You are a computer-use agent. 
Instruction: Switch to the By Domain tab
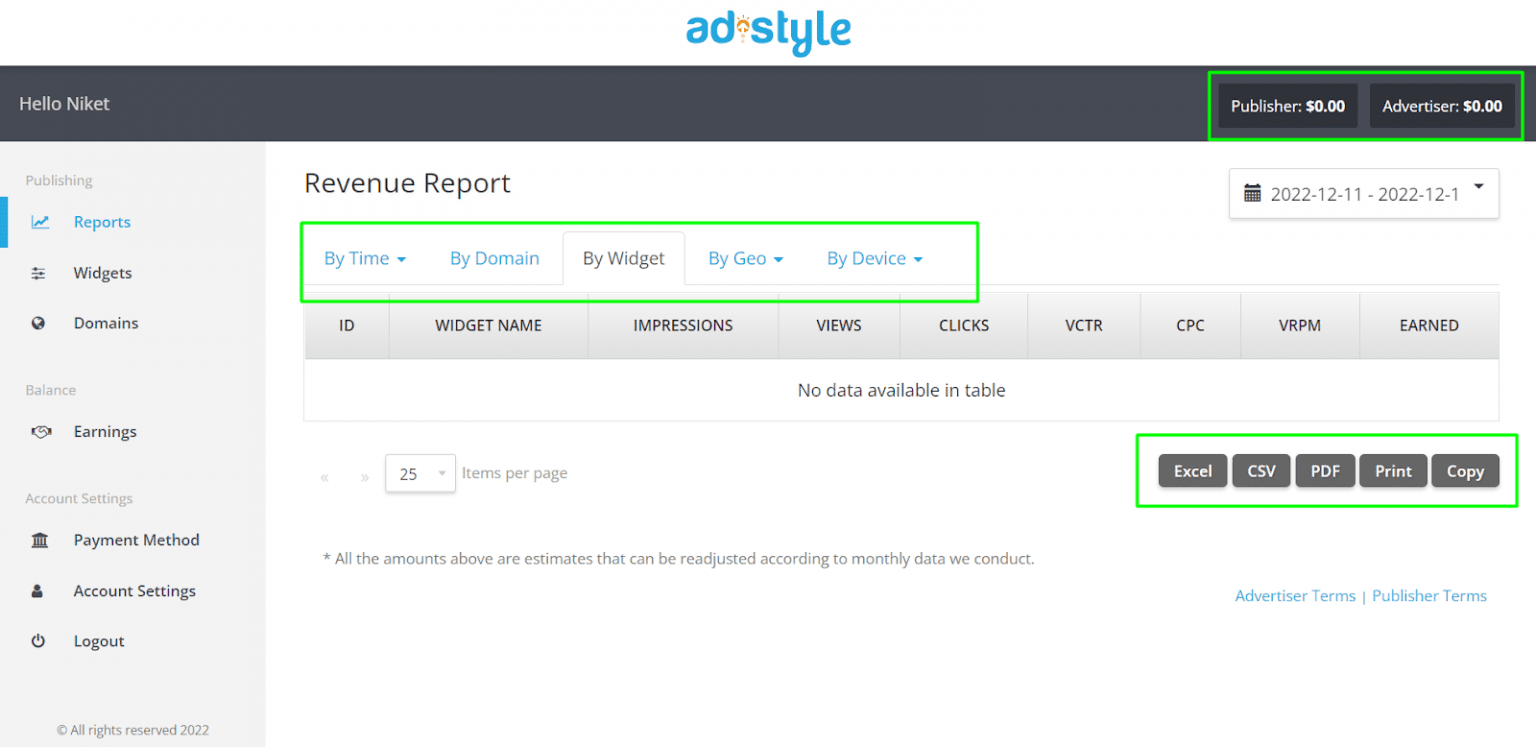pos(495,258)
